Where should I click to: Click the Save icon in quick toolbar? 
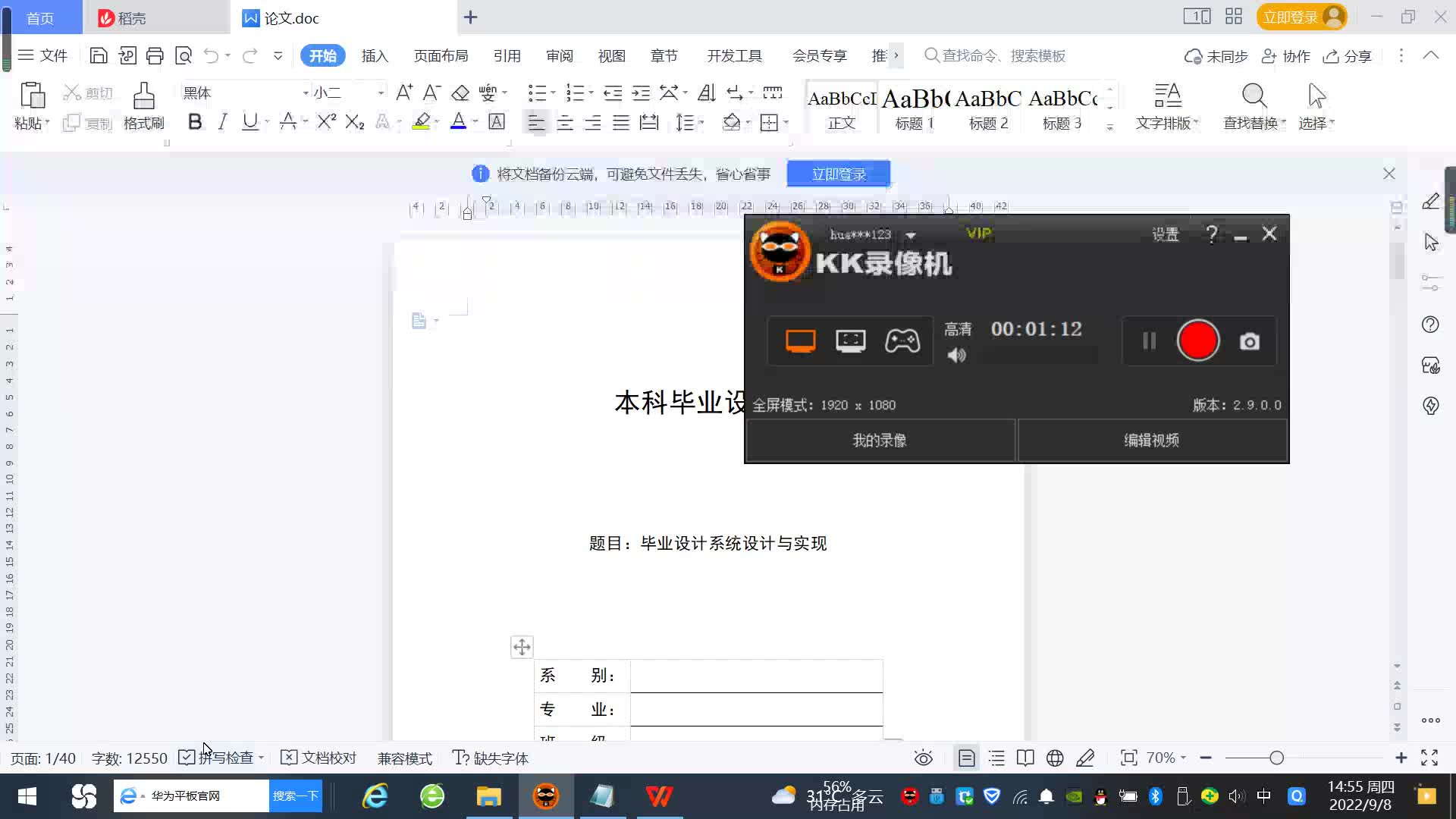pos(99,55)
